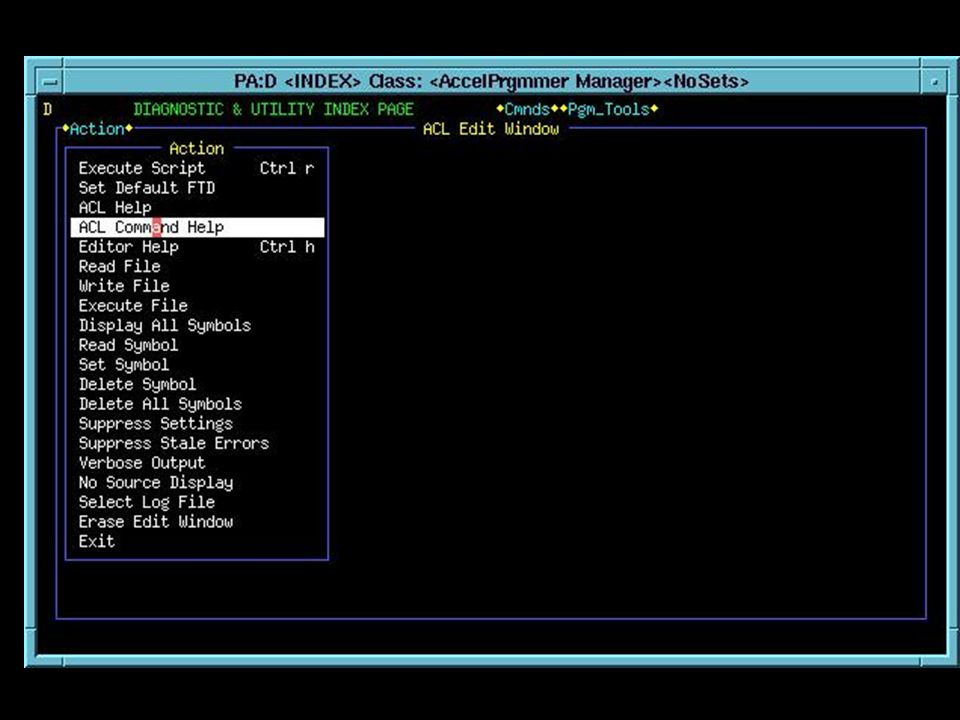Screen dimensions: 960x720
Task: Choose Delete Symbol entry
Action: pos(197,384)
